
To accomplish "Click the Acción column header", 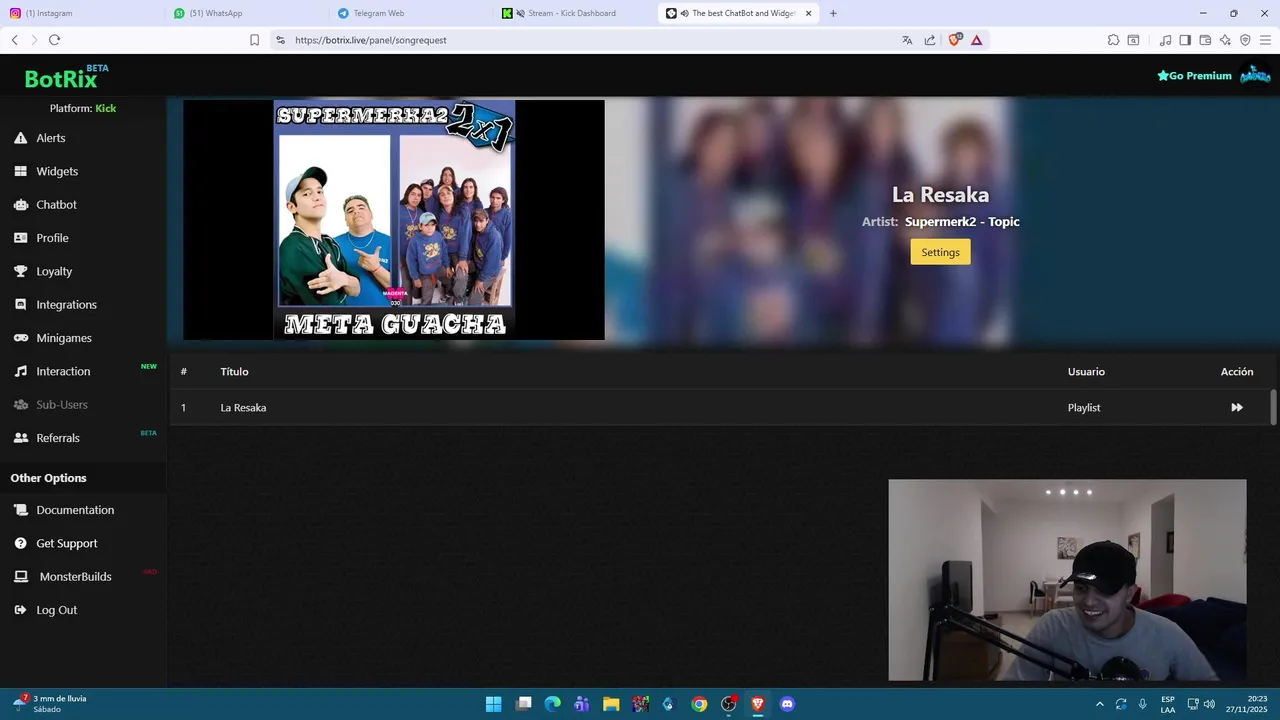I will pyautogui.click(x=1237, y=372).
